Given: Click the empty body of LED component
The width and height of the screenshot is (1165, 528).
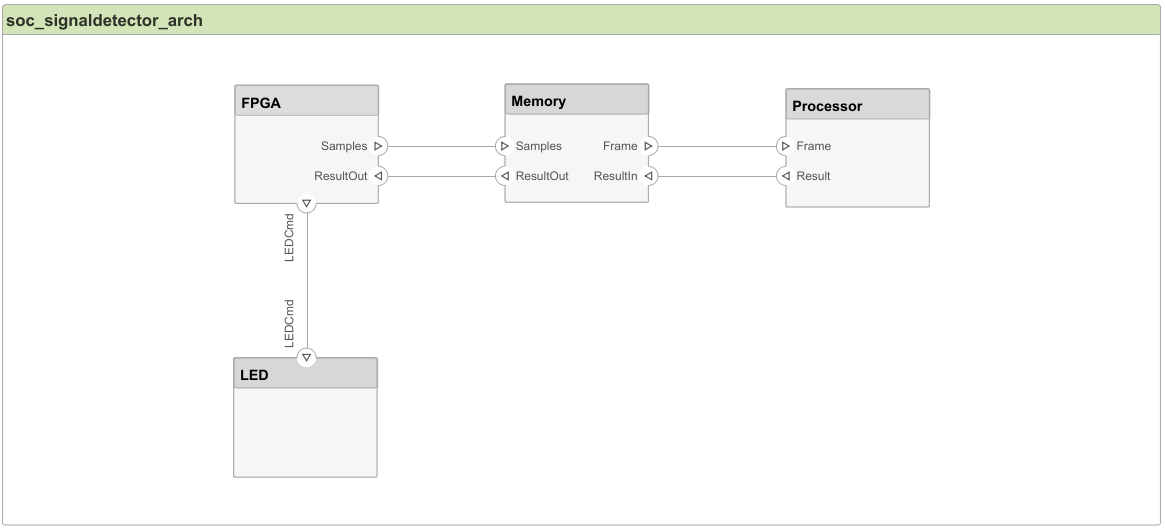Looking at the screenshot, I should 305,432.
